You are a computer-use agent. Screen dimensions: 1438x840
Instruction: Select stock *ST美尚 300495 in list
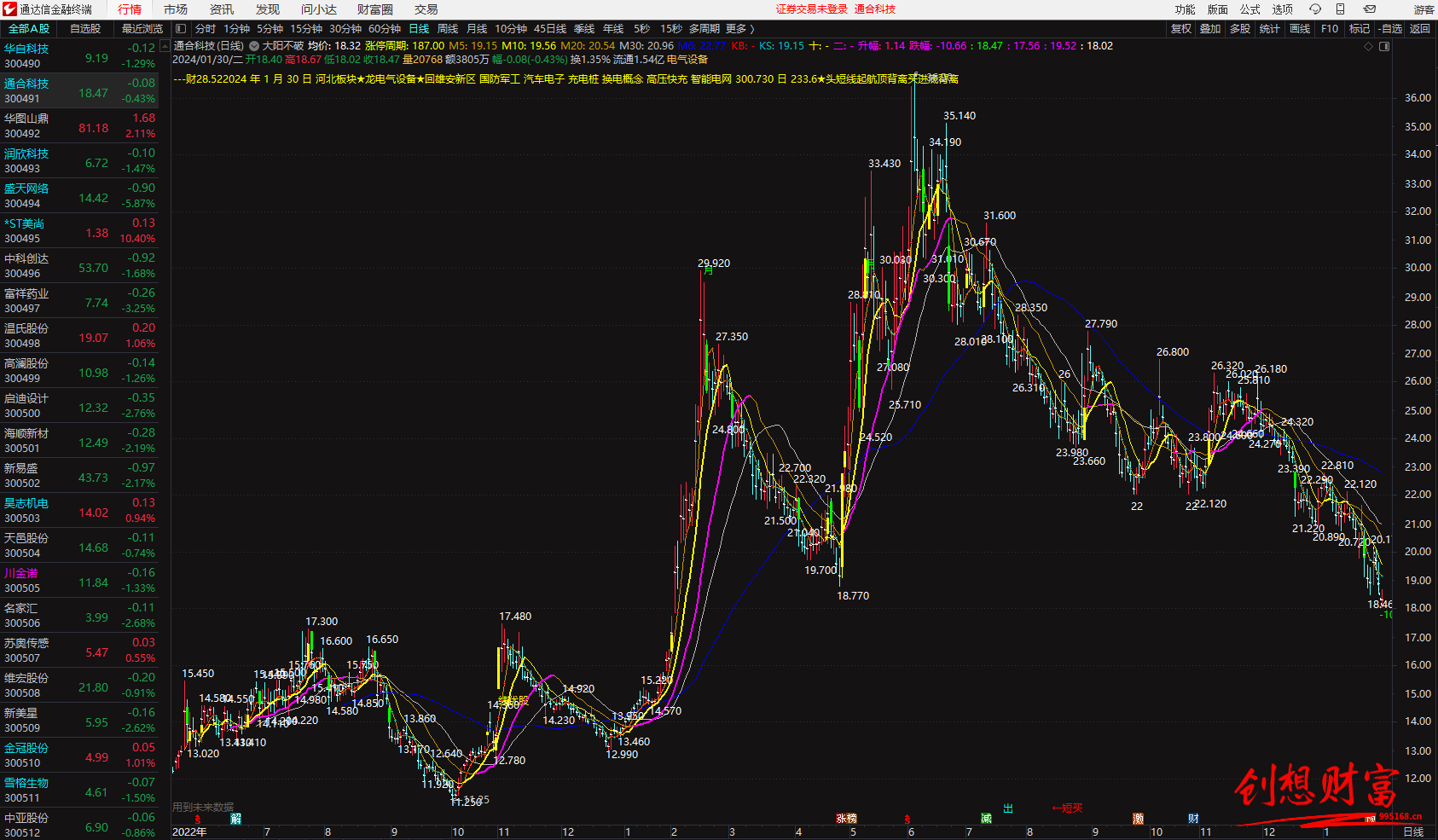click(79, 231)
